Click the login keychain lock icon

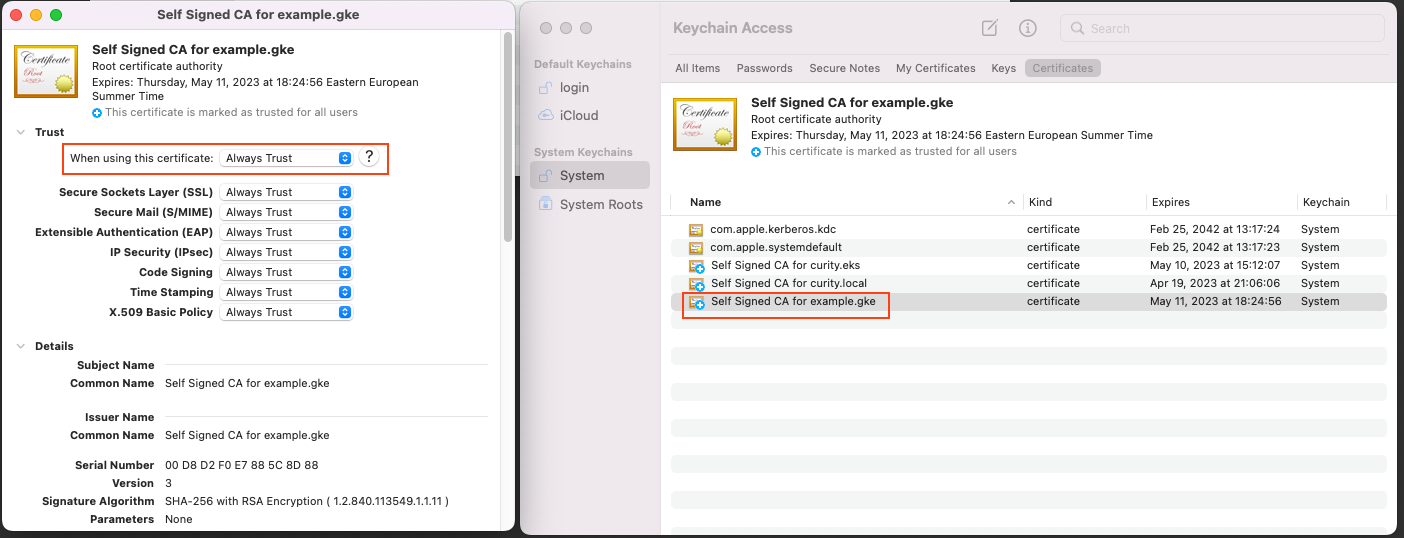pyautogui.click(x=545, y=88)
